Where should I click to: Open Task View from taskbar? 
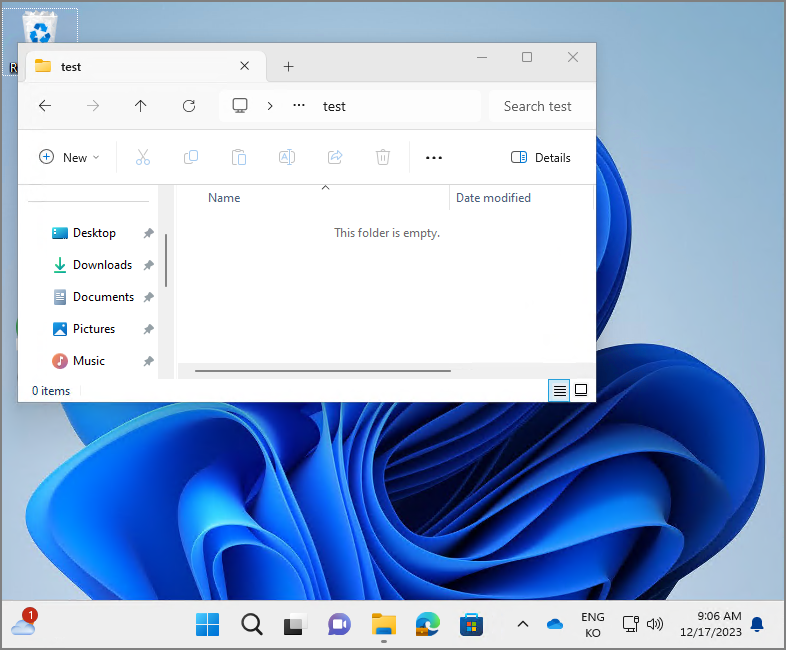pyautogui.click(x=295, y=624)
